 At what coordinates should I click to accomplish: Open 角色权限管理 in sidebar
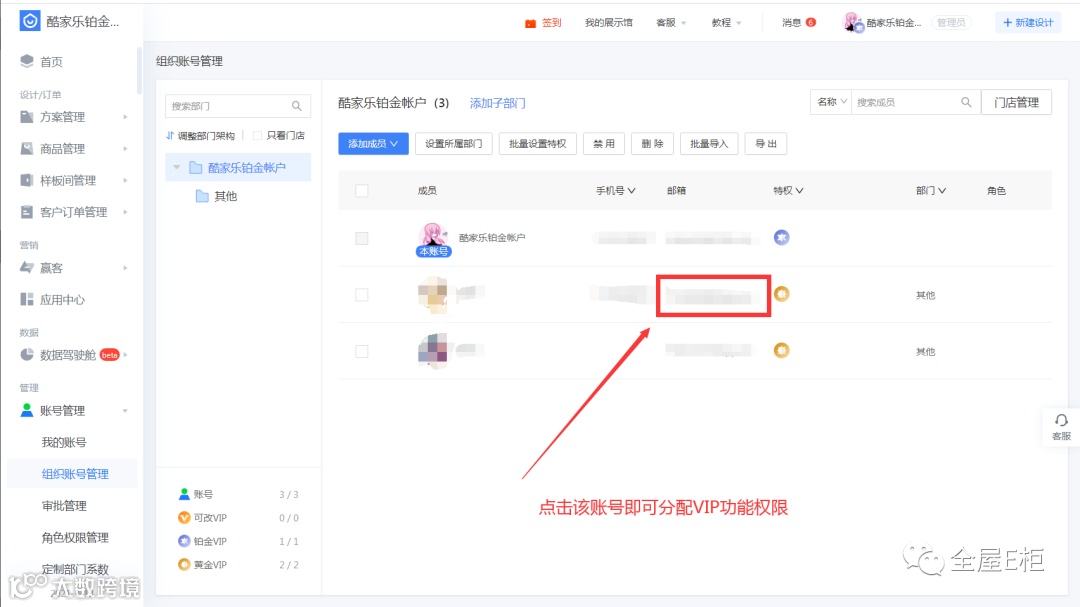(75, 537)
